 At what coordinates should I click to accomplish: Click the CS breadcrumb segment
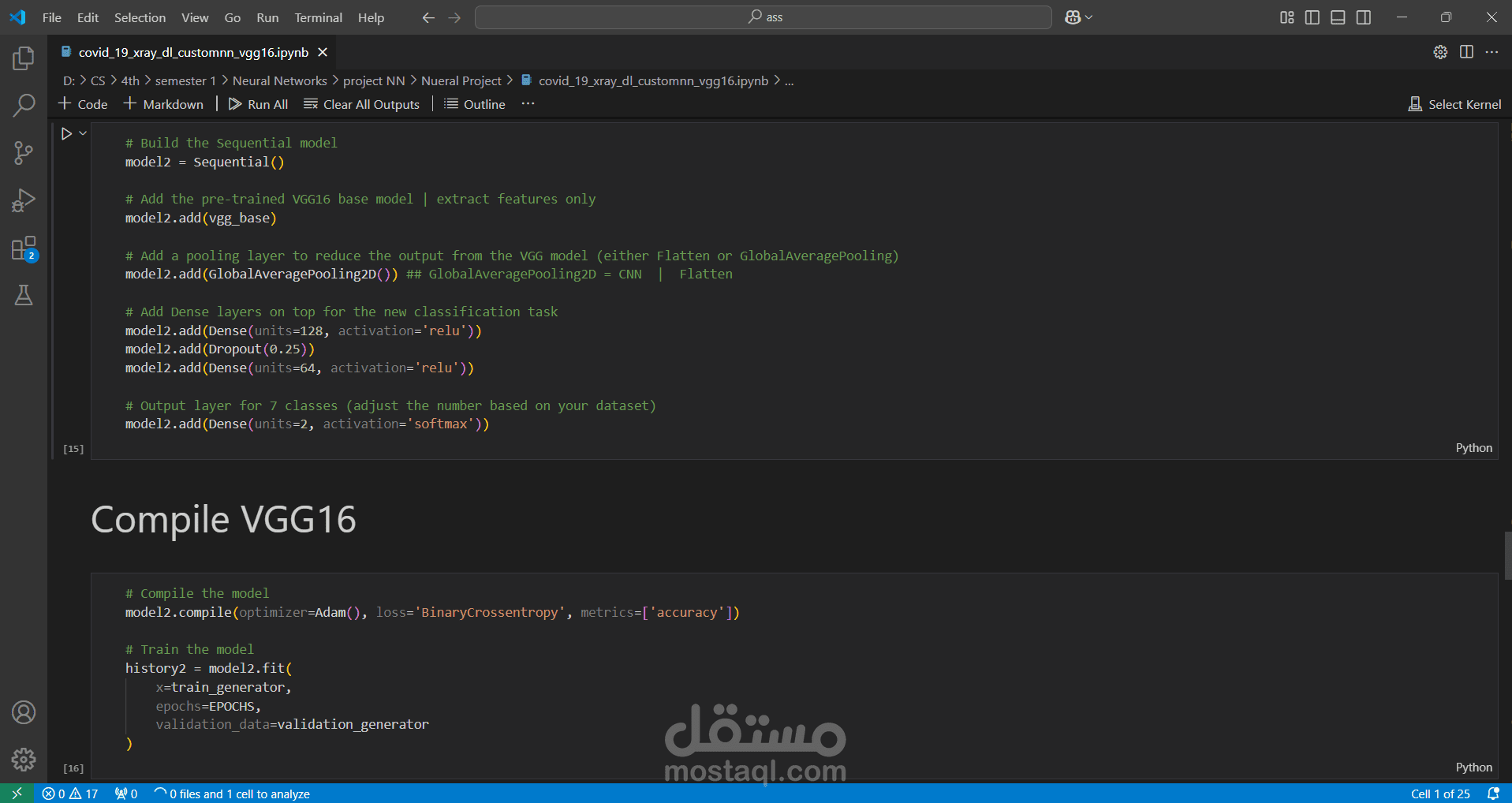pyautogui.click(x=98, y=80)
